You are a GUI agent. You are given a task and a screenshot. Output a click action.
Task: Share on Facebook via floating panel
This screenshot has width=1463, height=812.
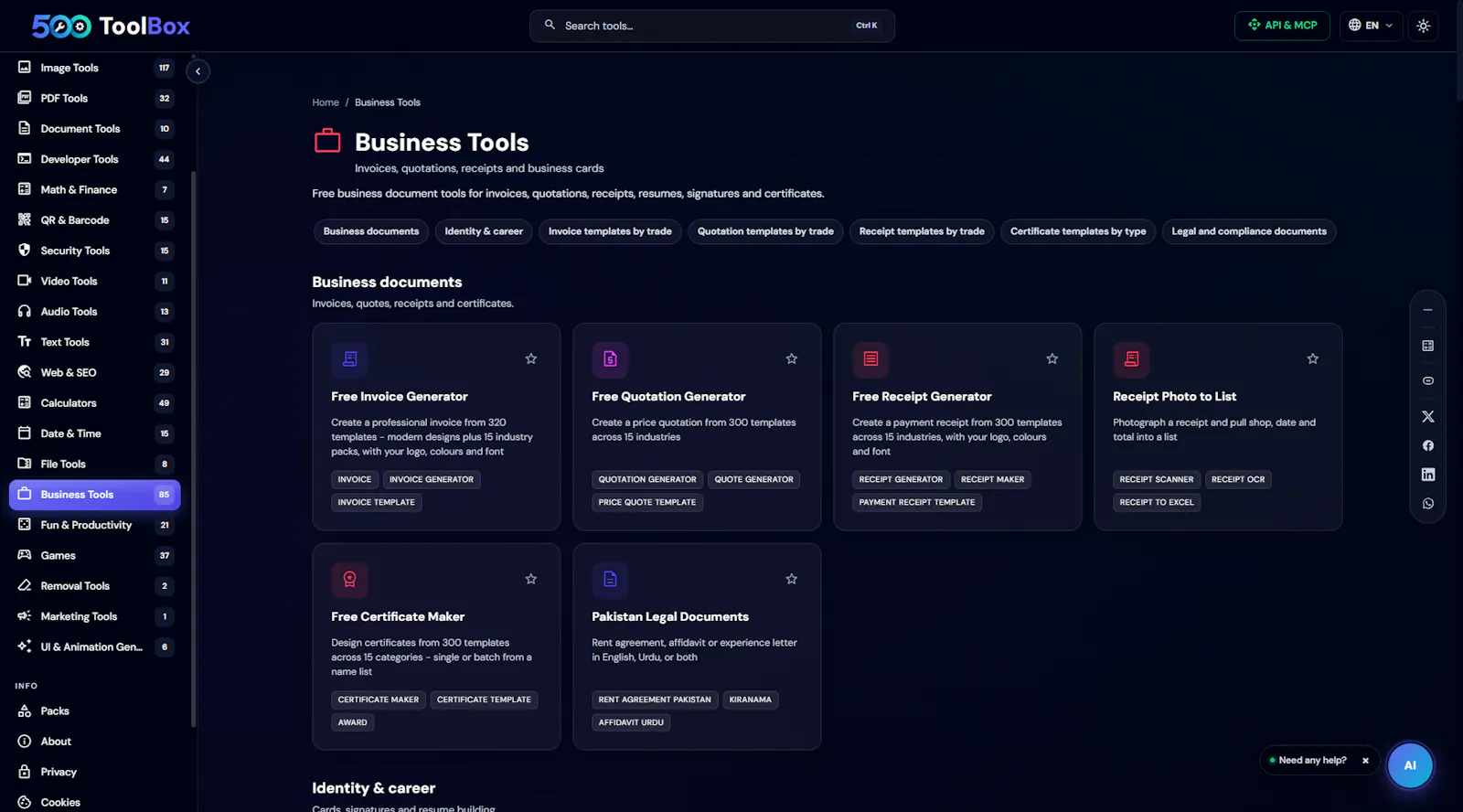[x=1428, y=445]
